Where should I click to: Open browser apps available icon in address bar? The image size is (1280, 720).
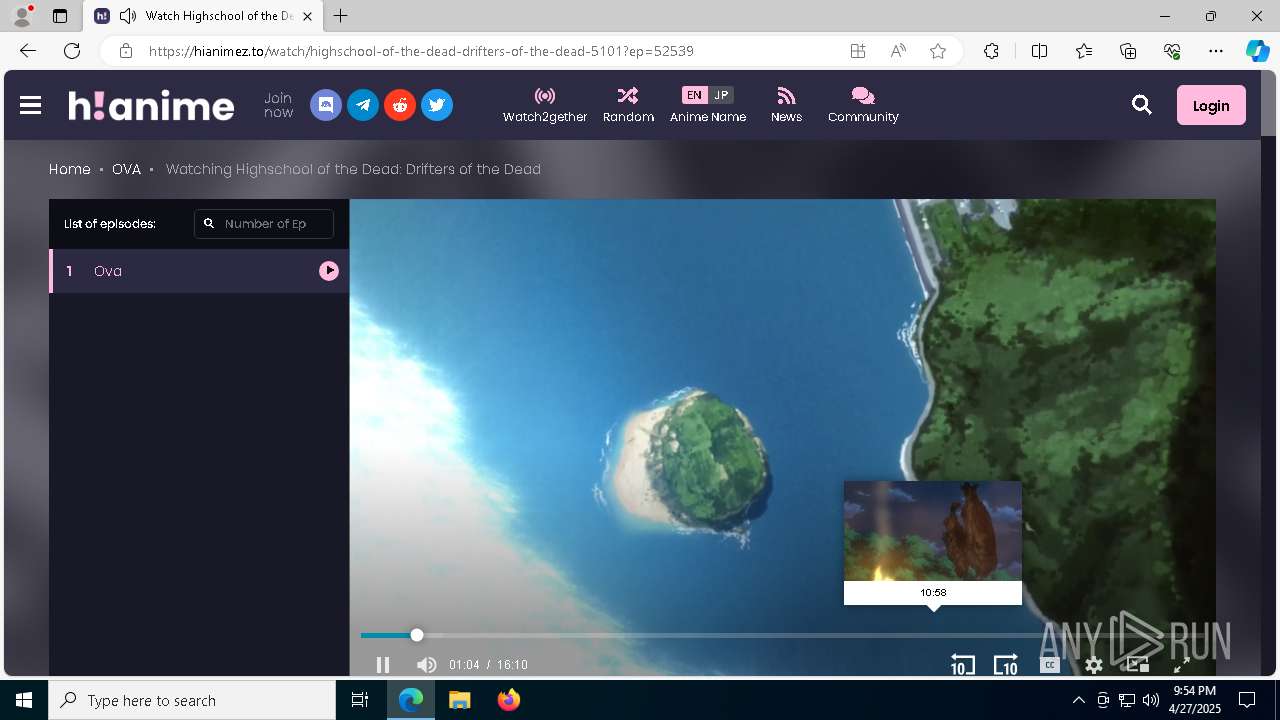point(858,51)
